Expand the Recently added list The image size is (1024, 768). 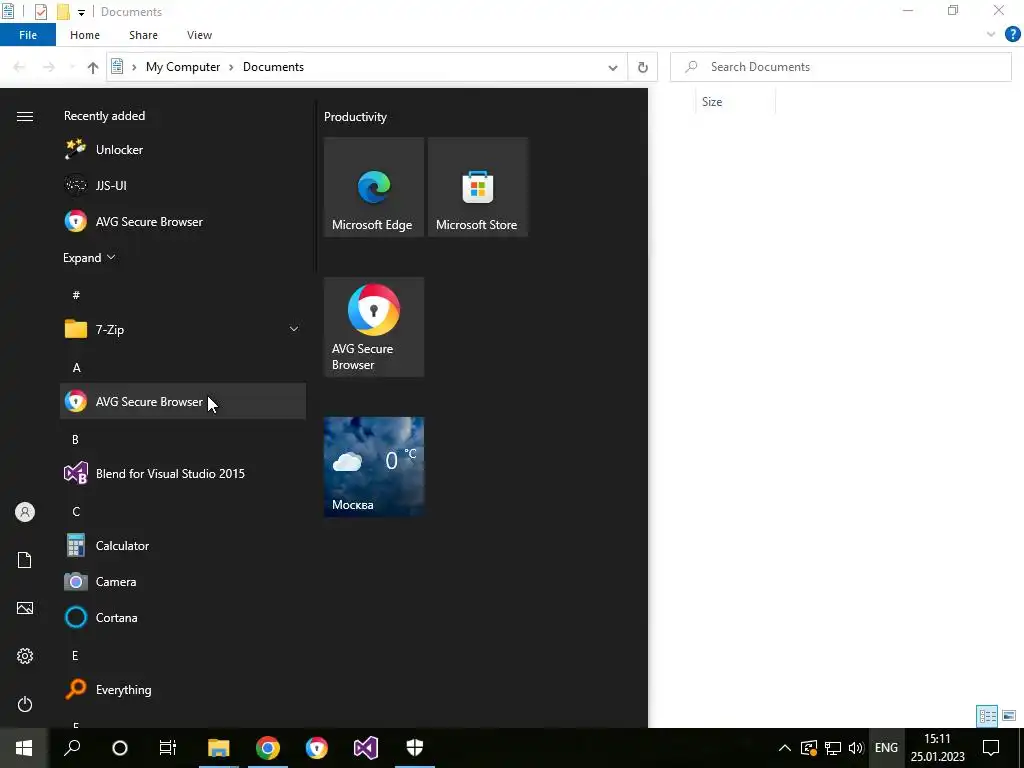(89, 257)
